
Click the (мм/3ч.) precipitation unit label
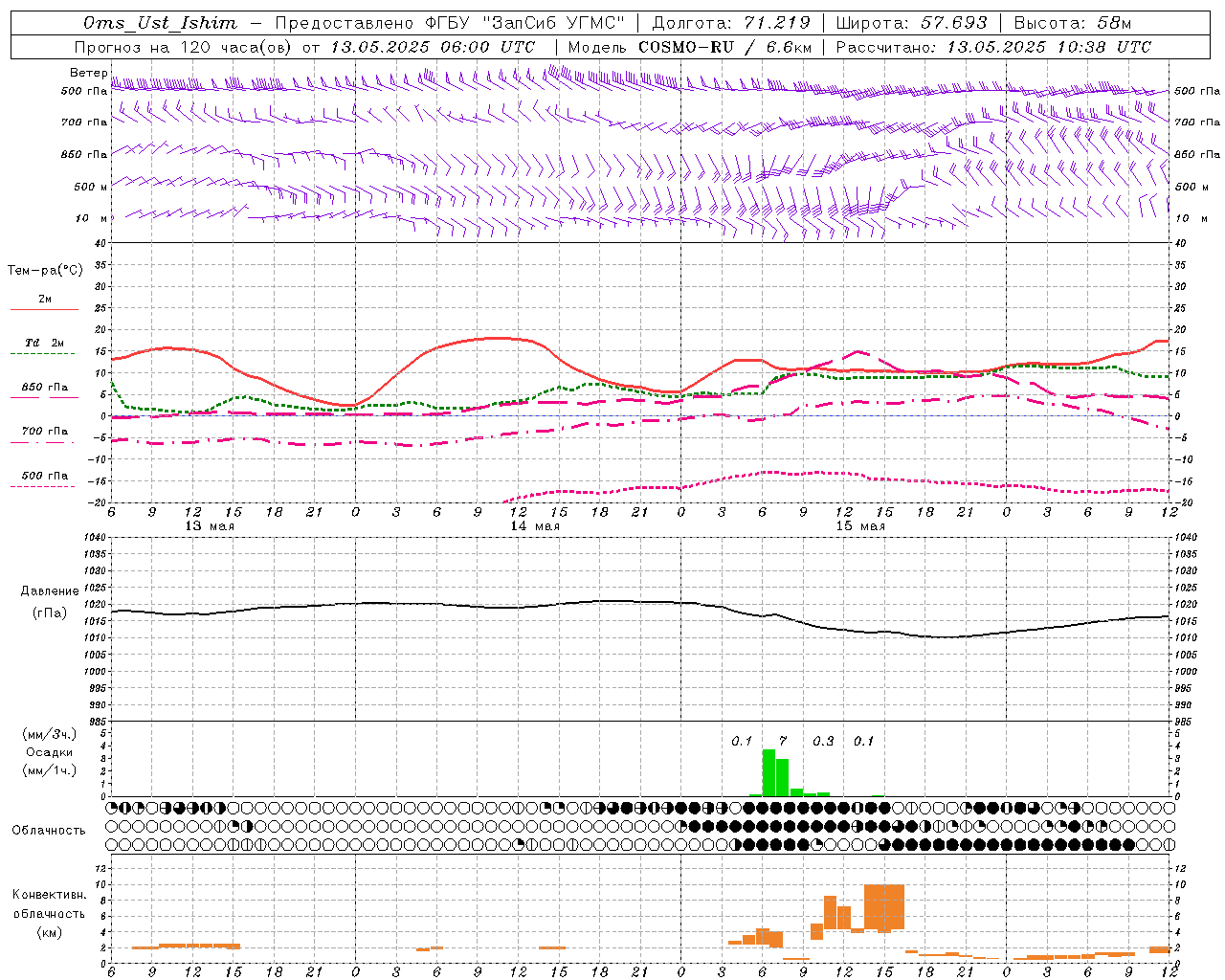pyautogui.click(x=49, y=734)
